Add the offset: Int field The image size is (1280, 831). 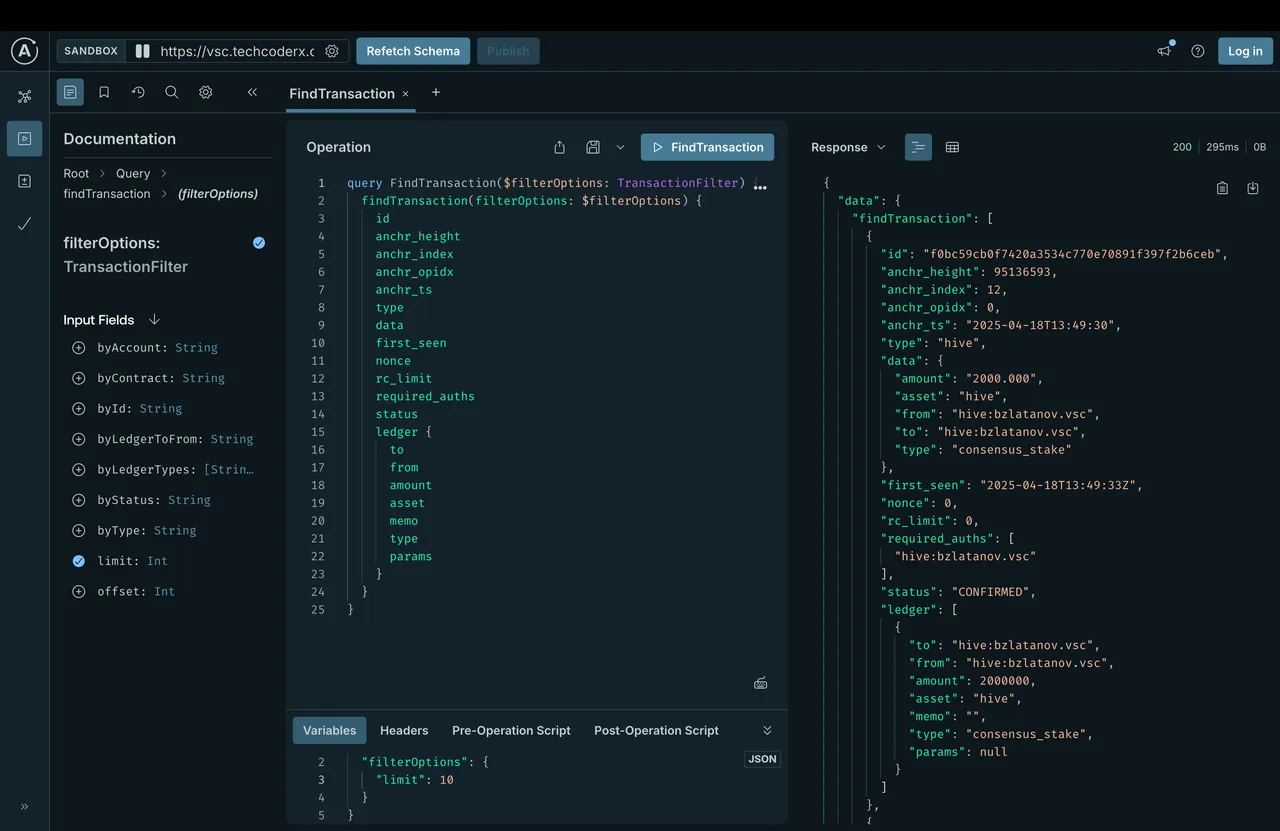click(78, 592)
